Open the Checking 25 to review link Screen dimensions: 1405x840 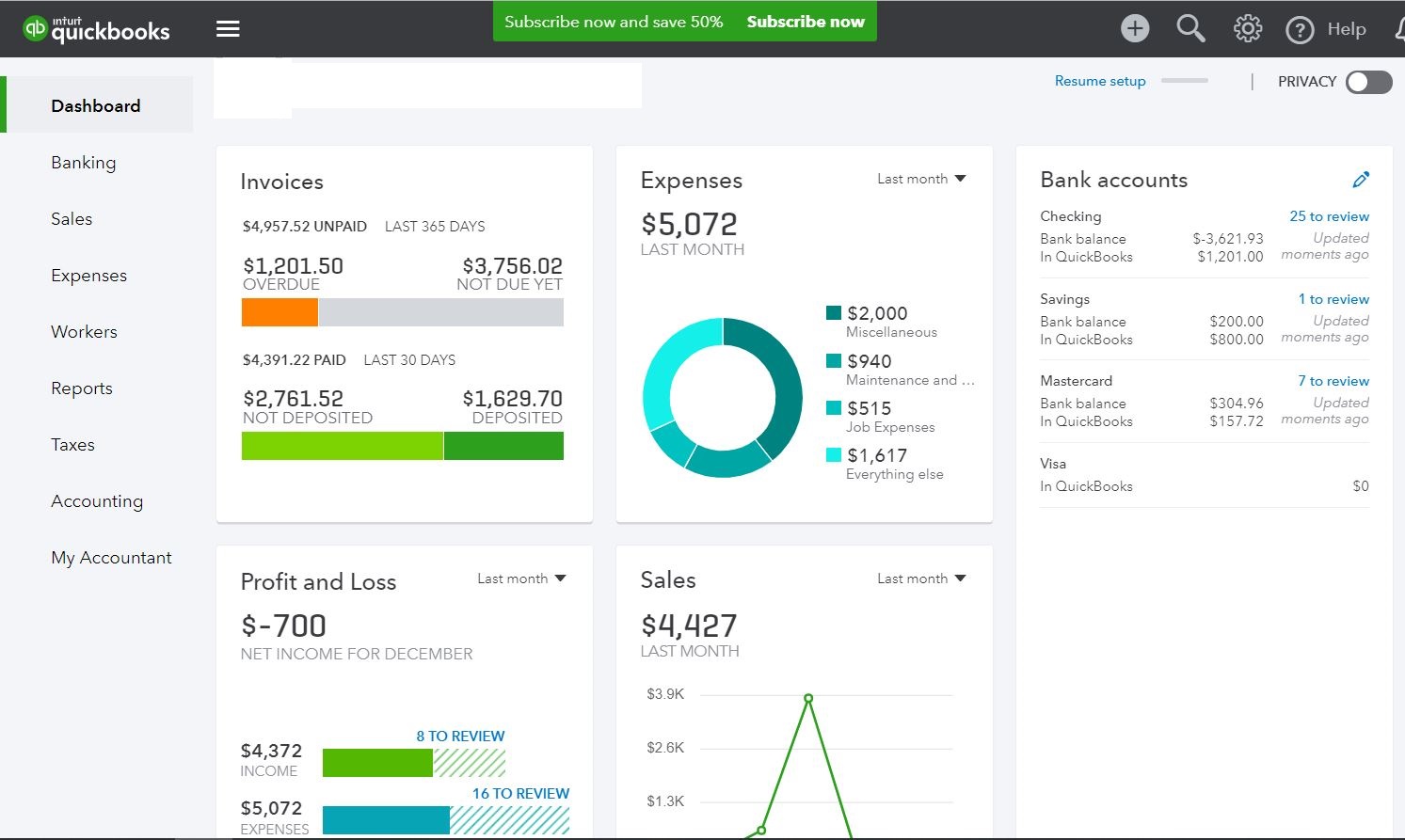1330,215
